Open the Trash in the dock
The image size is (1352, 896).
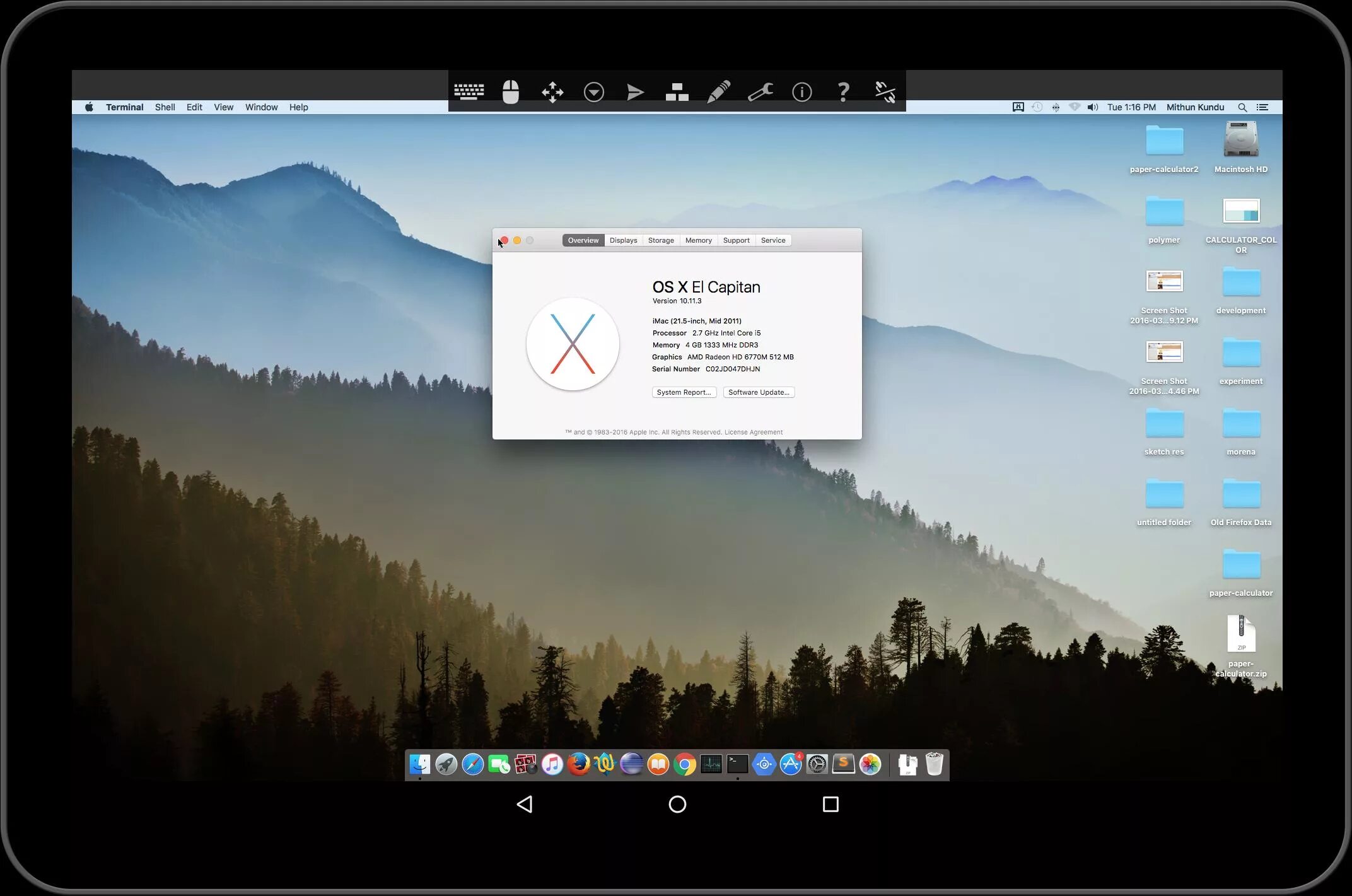click(934, 764)
